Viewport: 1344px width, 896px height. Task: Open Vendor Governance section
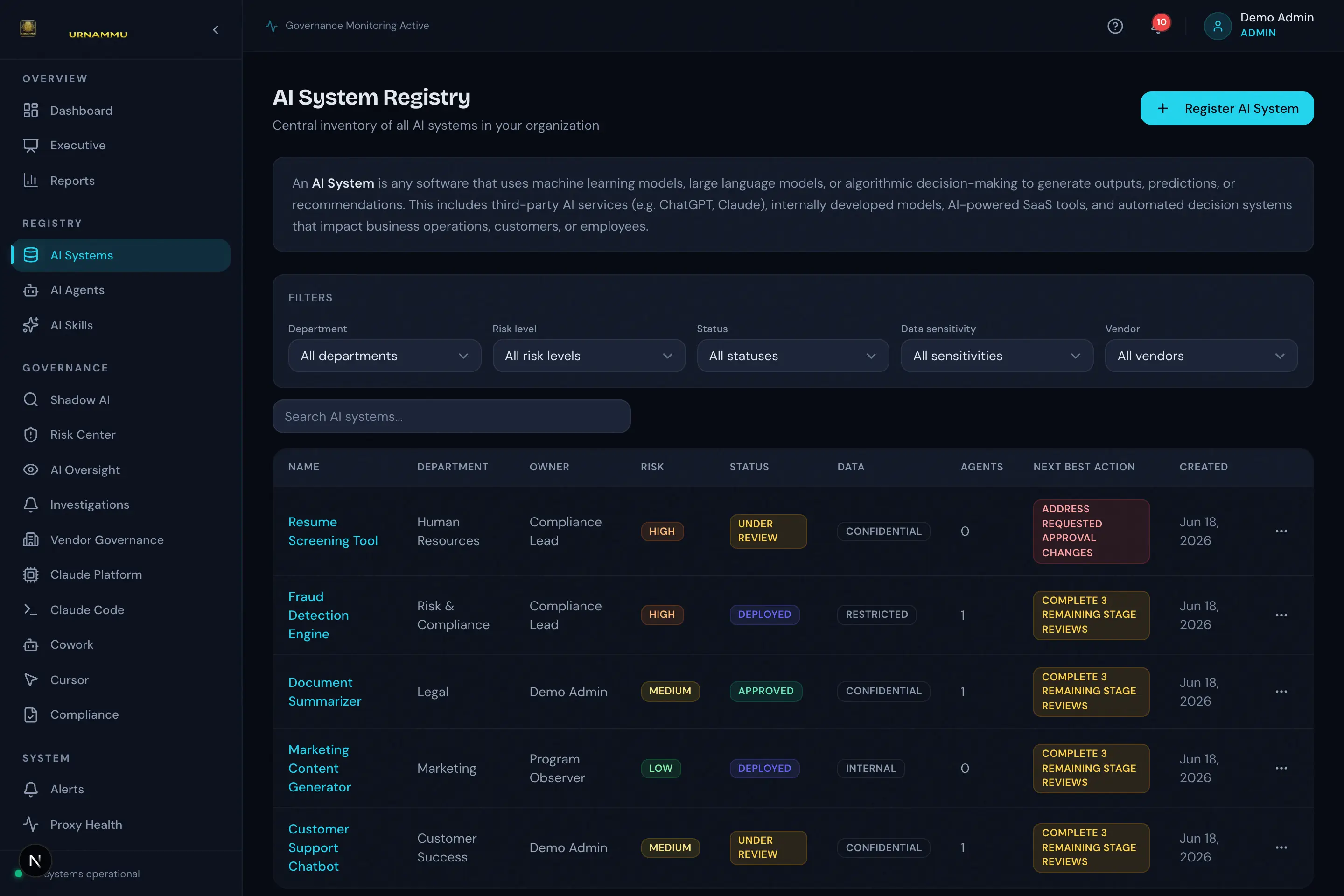(120, 539)
